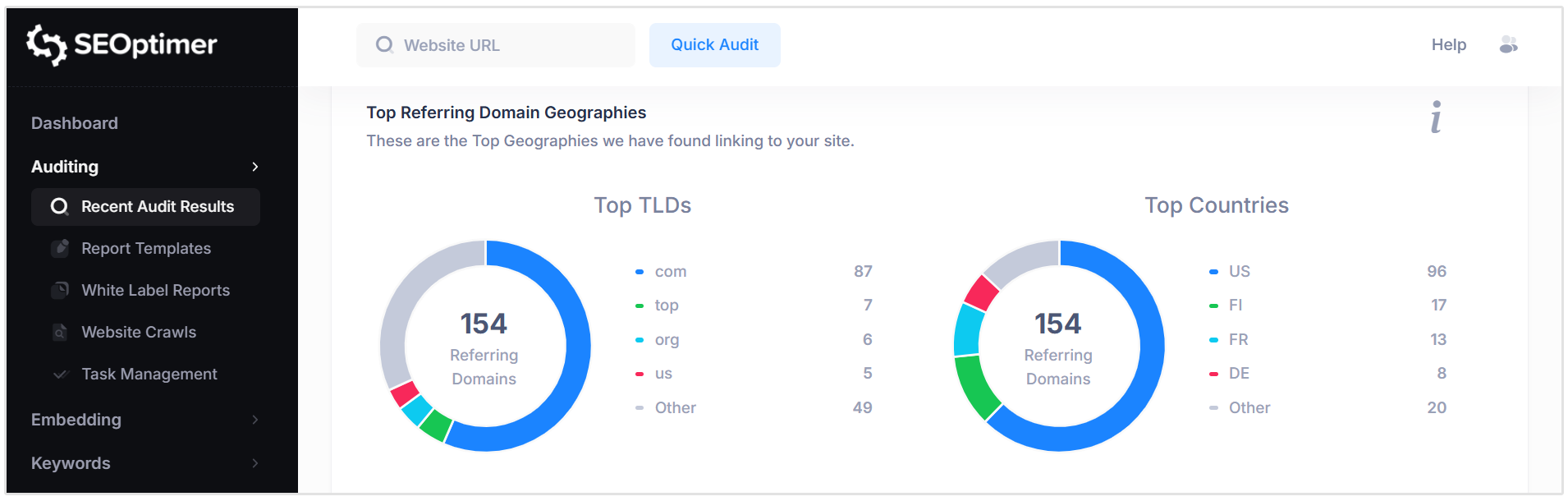Screen dimensions: 1568x501
Task: Click the Website URL input field
Action: pos(494,45)
